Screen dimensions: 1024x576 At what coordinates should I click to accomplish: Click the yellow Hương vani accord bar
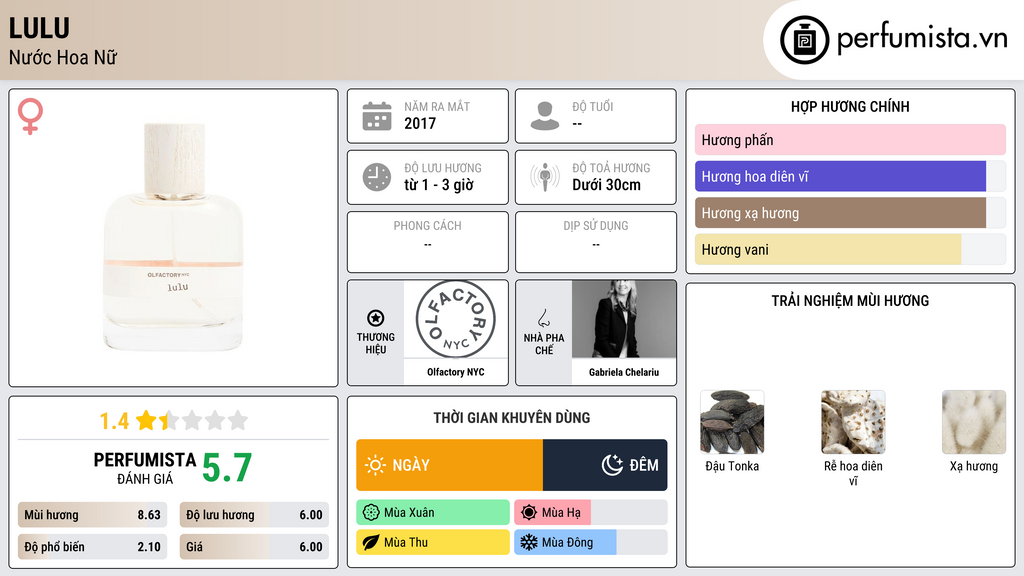(828, 249)
